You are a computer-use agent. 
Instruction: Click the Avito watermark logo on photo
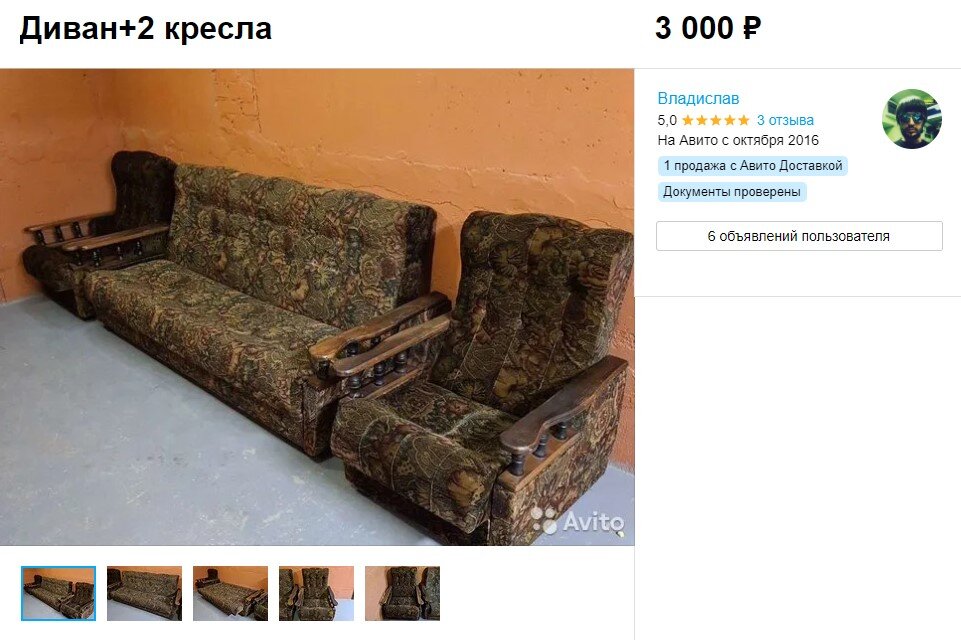pos(578,521)
